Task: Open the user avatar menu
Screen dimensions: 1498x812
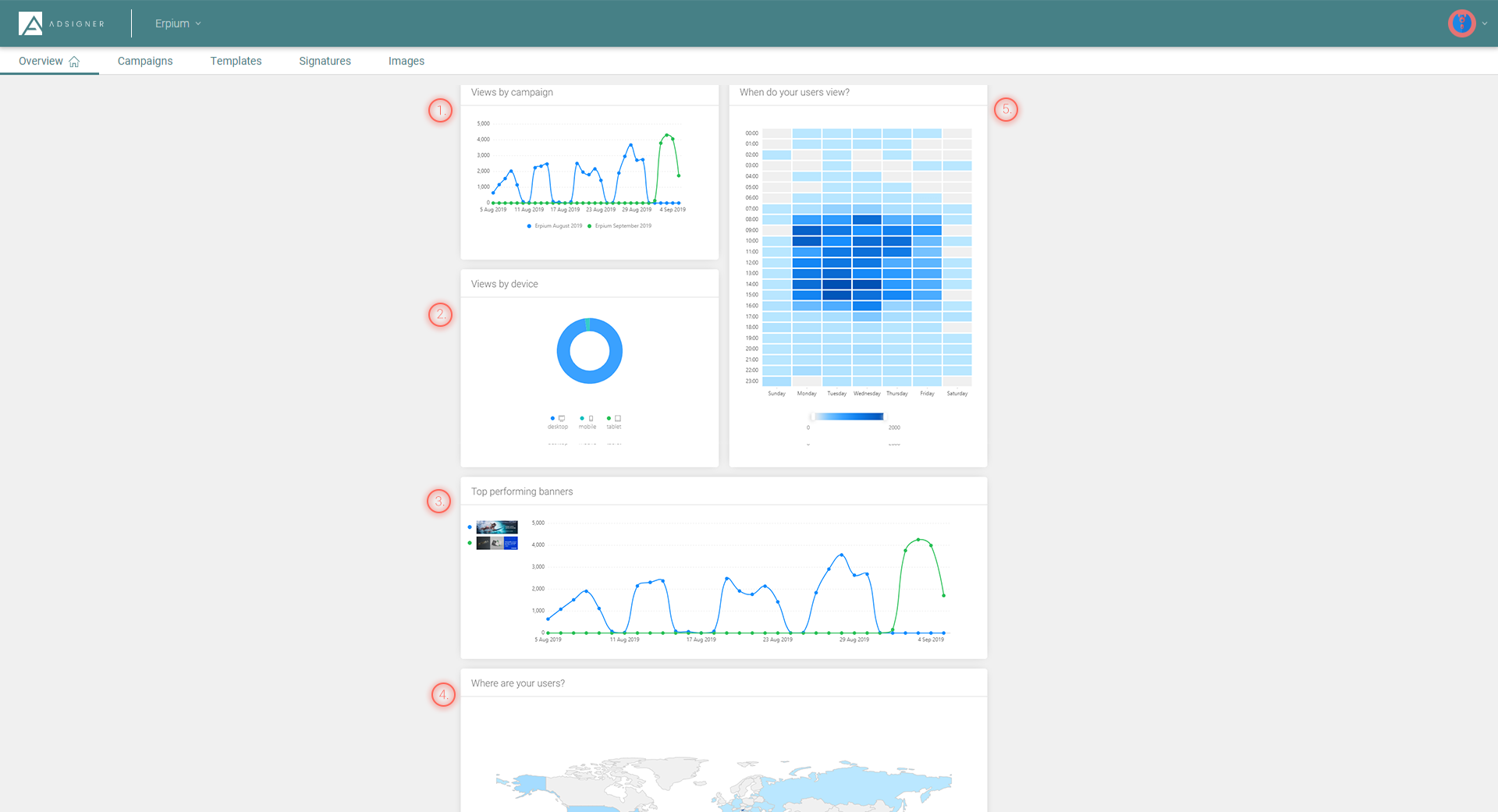Action: point(1461,23)
